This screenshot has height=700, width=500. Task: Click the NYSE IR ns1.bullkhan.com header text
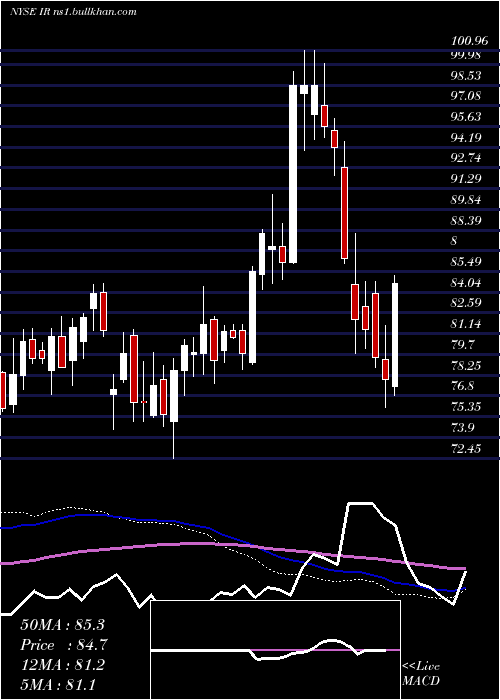pyautogui.click(x=73, y=12)
